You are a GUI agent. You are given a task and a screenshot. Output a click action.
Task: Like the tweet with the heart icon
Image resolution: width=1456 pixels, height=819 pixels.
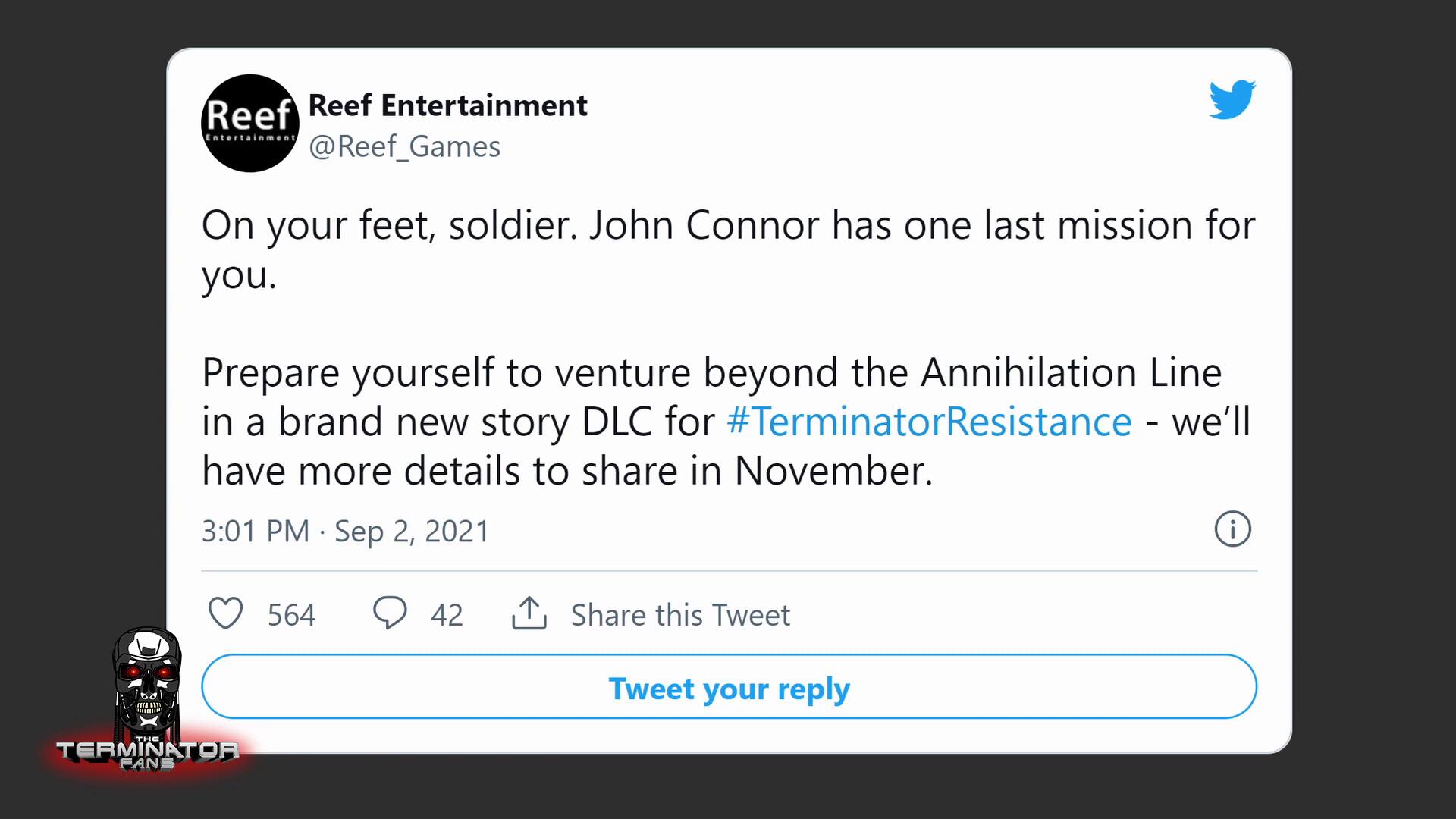tap(225, 613)
